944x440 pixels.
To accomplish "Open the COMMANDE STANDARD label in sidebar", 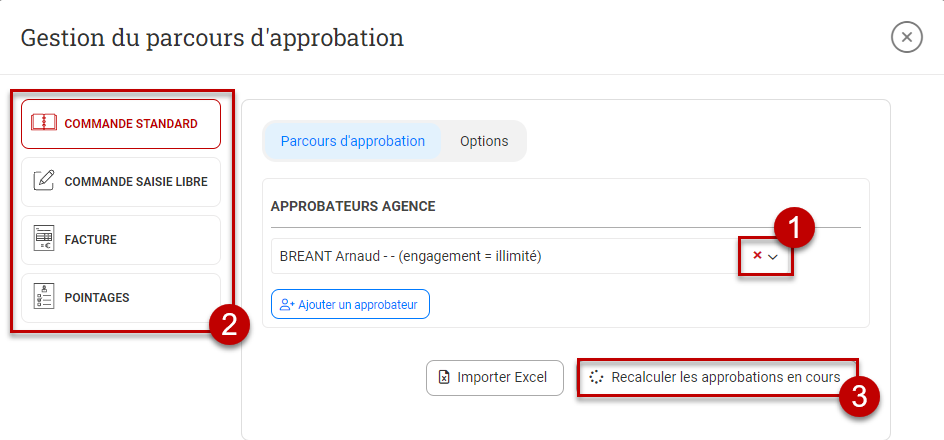I will [x=130, y=124].
